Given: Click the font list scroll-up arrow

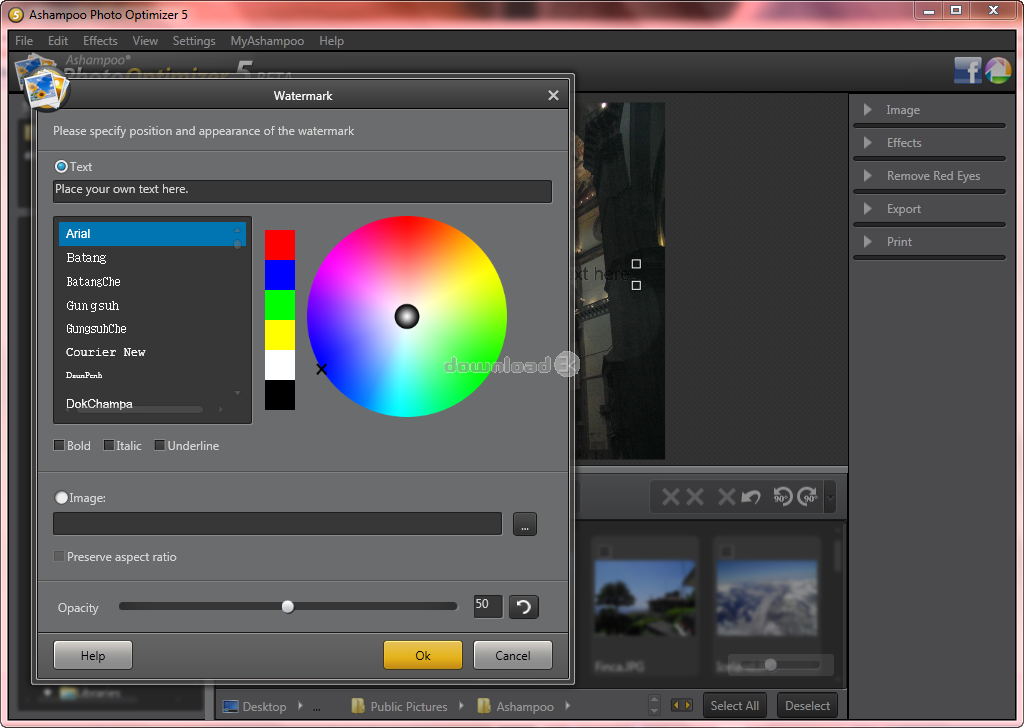Looking at the screenshot, I should (238, 230).
